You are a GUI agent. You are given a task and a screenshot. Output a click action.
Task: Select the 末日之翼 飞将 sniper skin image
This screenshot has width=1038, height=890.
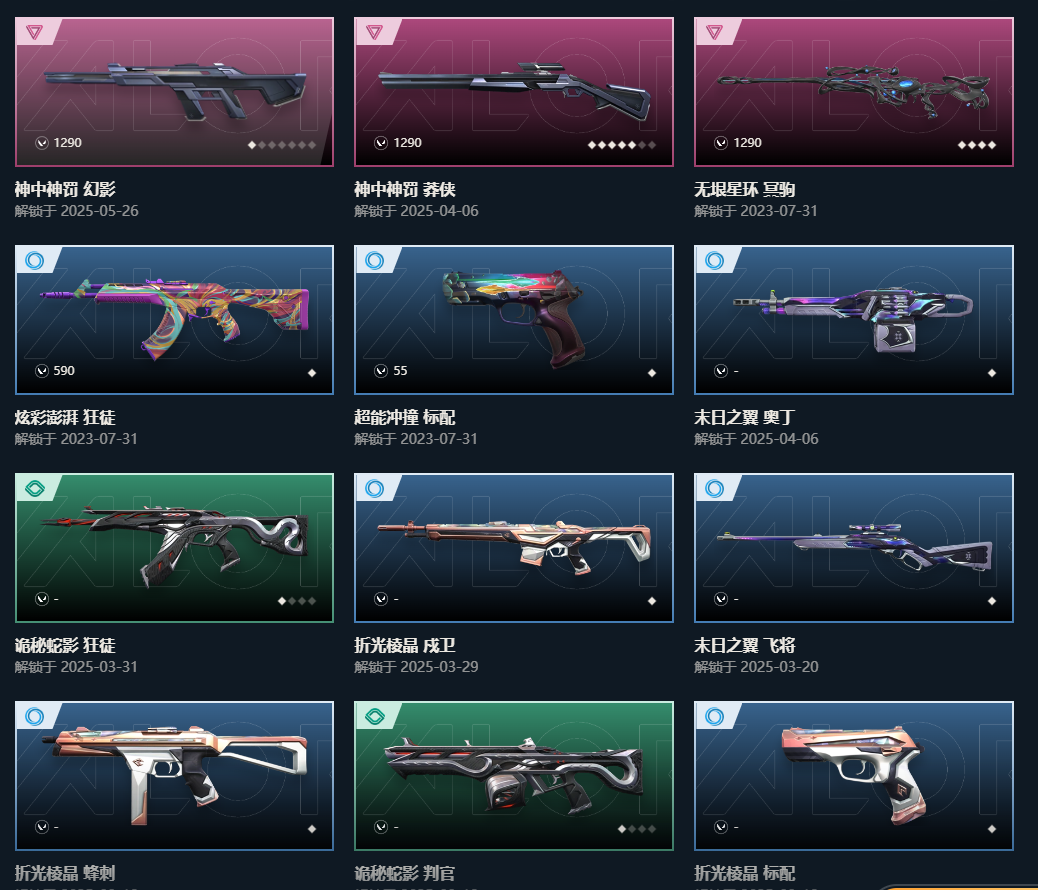(853, 548)
